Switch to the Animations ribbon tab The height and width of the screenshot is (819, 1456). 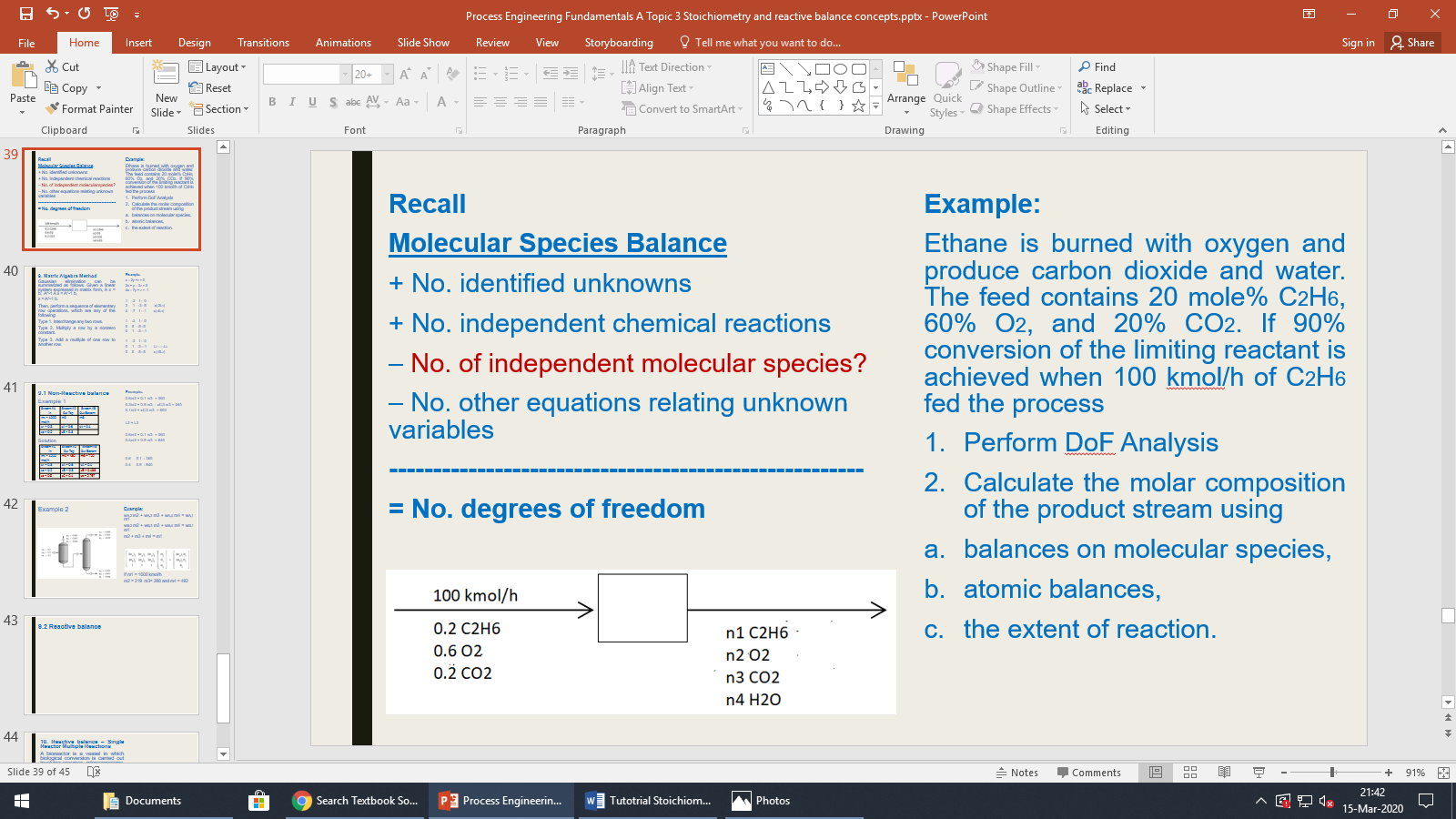343,42
